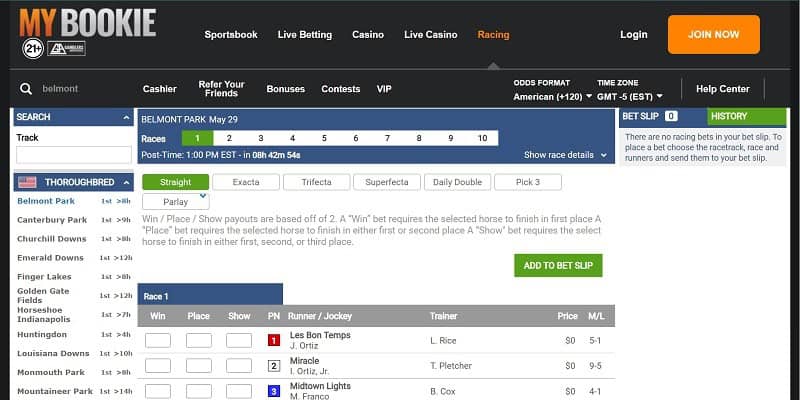Select the Daily Double bet type

click(458, 182)
